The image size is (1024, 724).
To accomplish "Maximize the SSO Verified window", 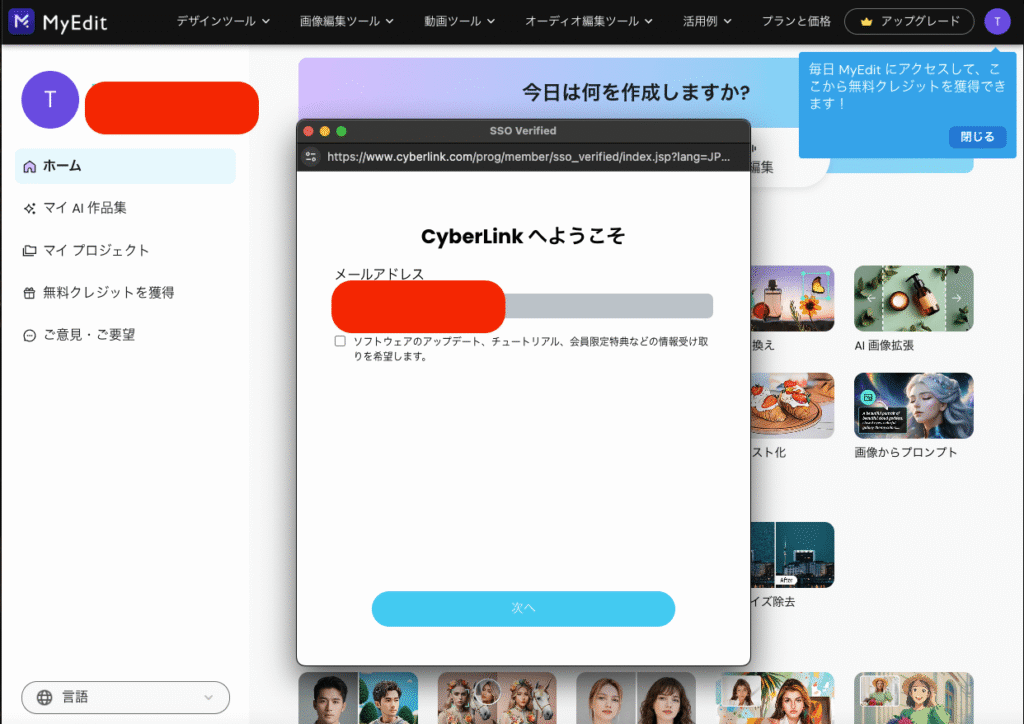I will coord(341,131).
